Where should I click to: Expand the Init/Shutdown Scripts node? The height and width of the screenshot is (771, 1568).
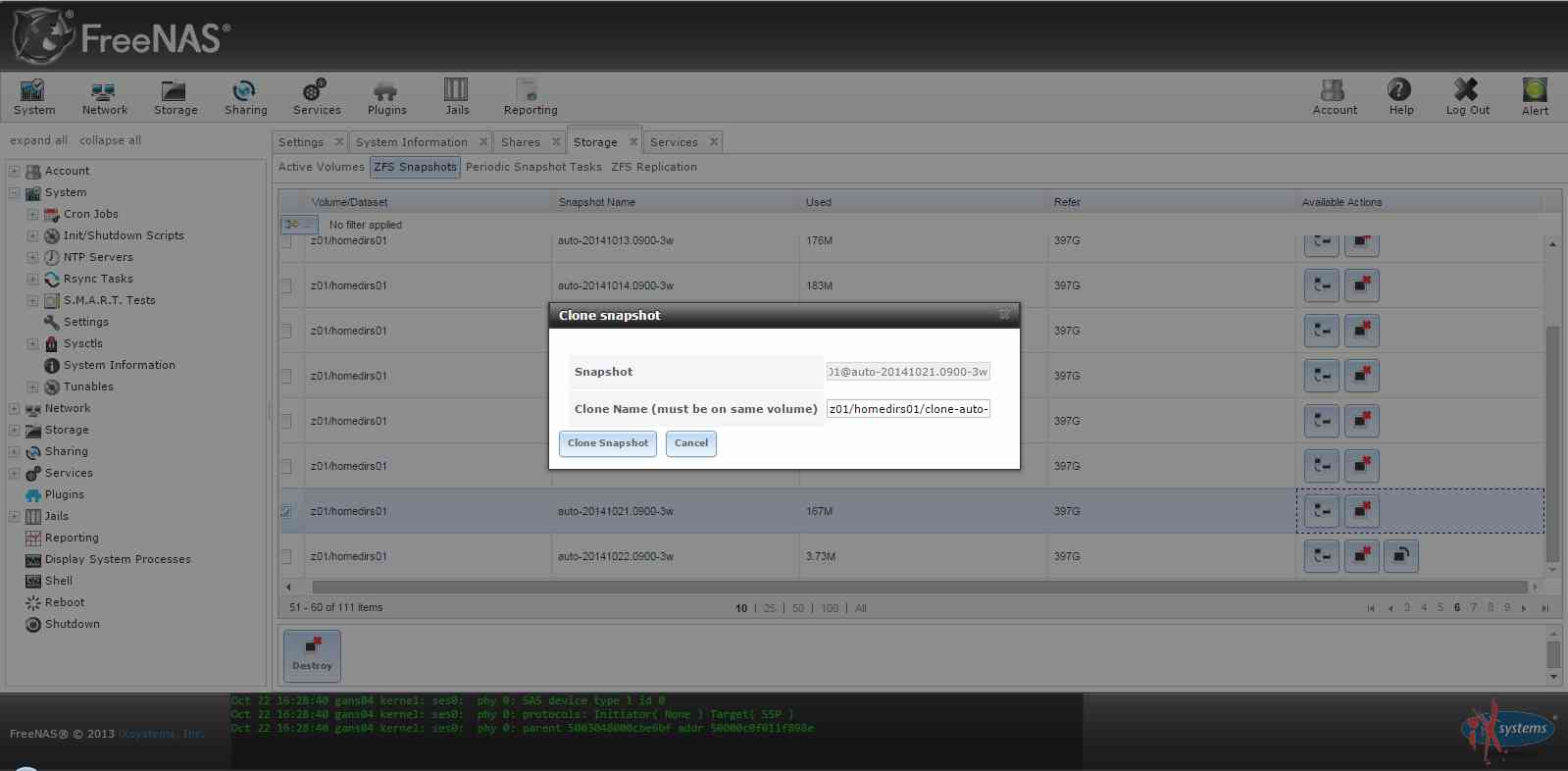point(32,235)
